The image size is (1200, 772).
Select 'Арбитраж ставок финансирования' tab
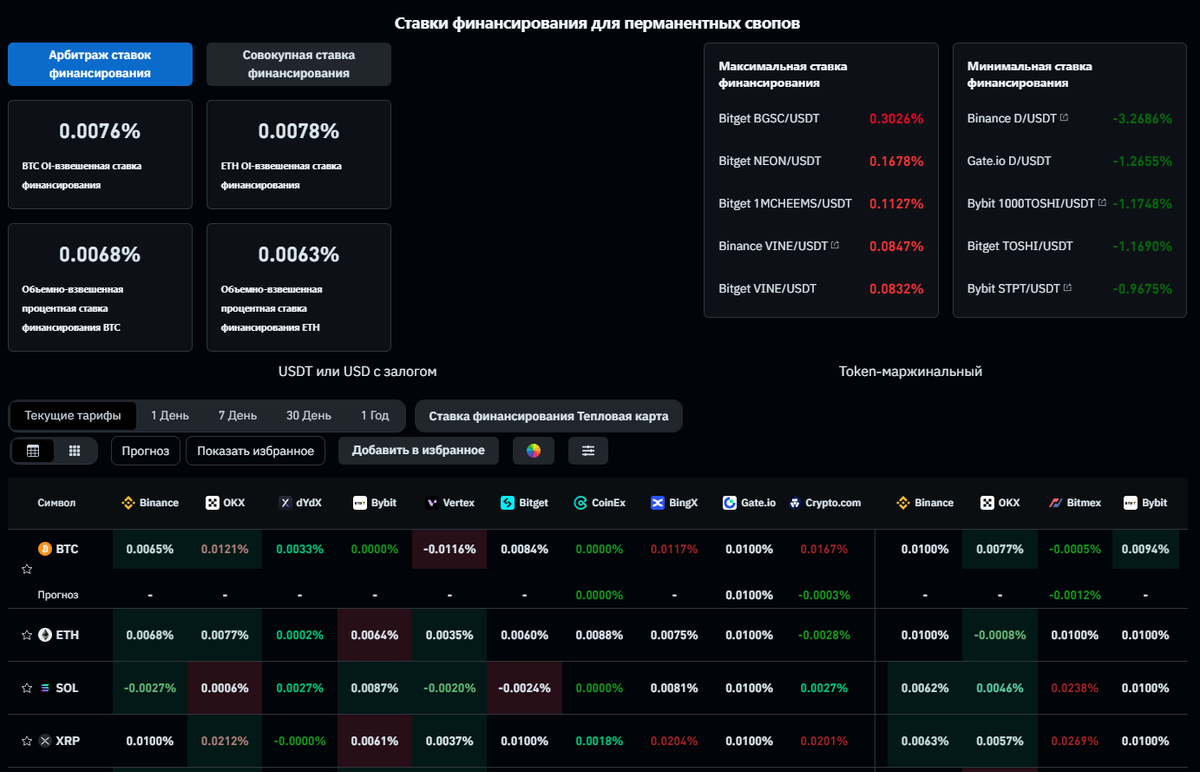pos(100,64)
